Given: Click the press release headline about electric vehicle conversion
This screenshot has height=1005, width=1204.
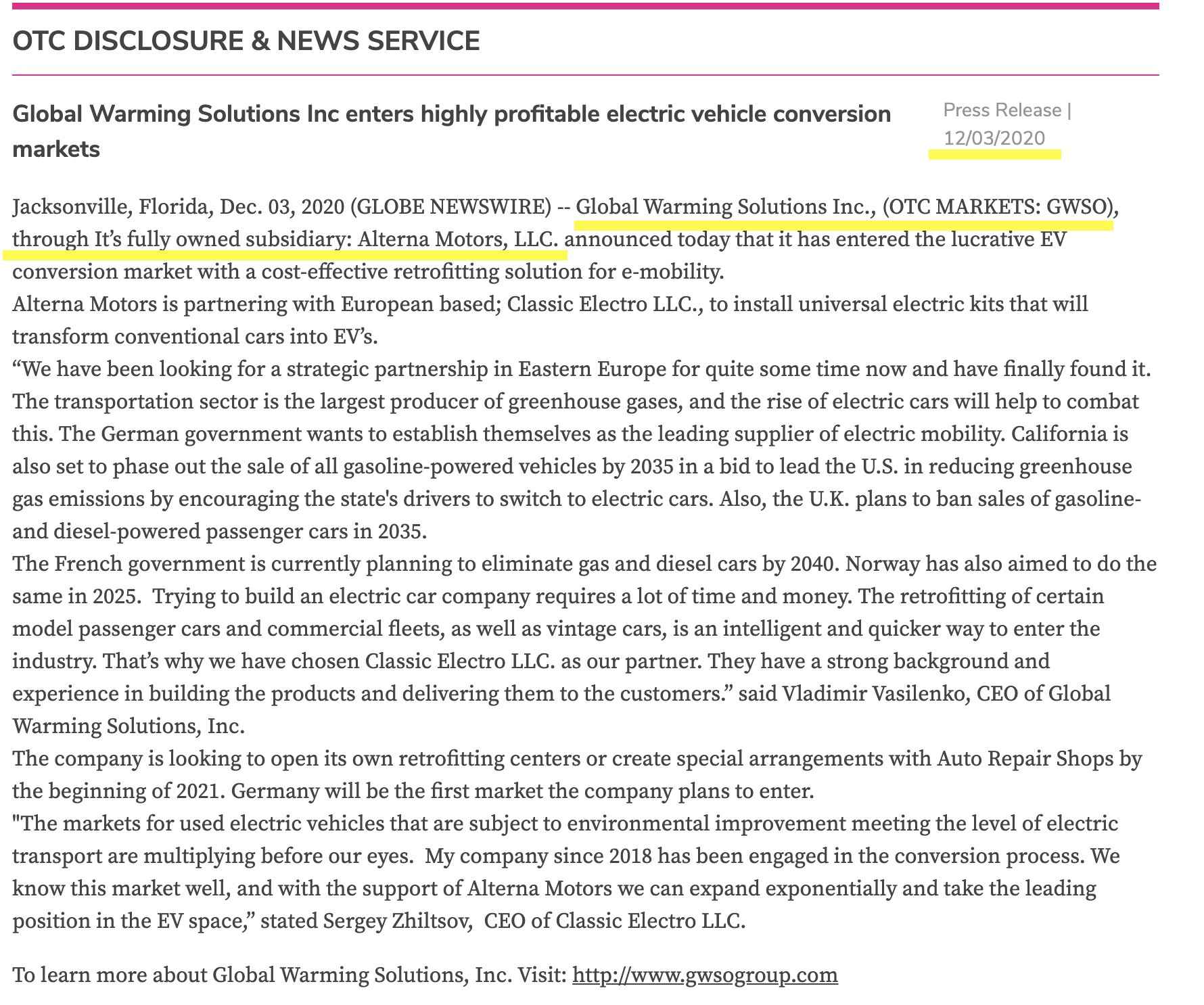Looking at the screenshot, I should 452,131.
